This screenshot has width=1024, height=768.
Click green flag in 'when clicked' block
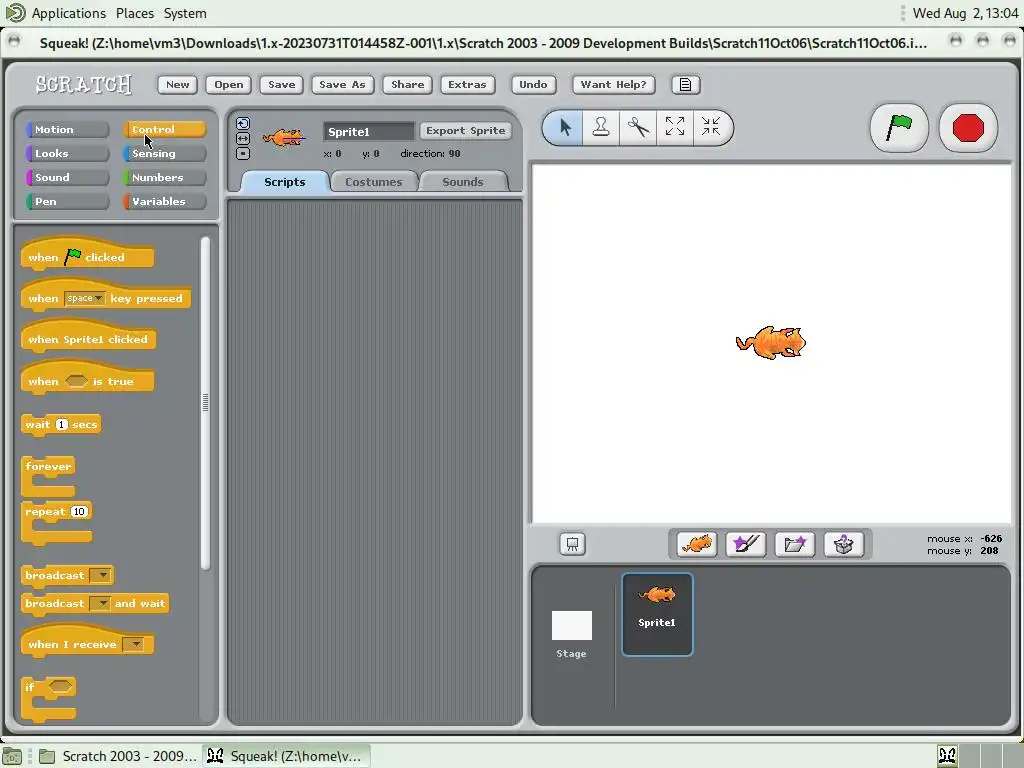pyautogui.click(x=73, y=256)
